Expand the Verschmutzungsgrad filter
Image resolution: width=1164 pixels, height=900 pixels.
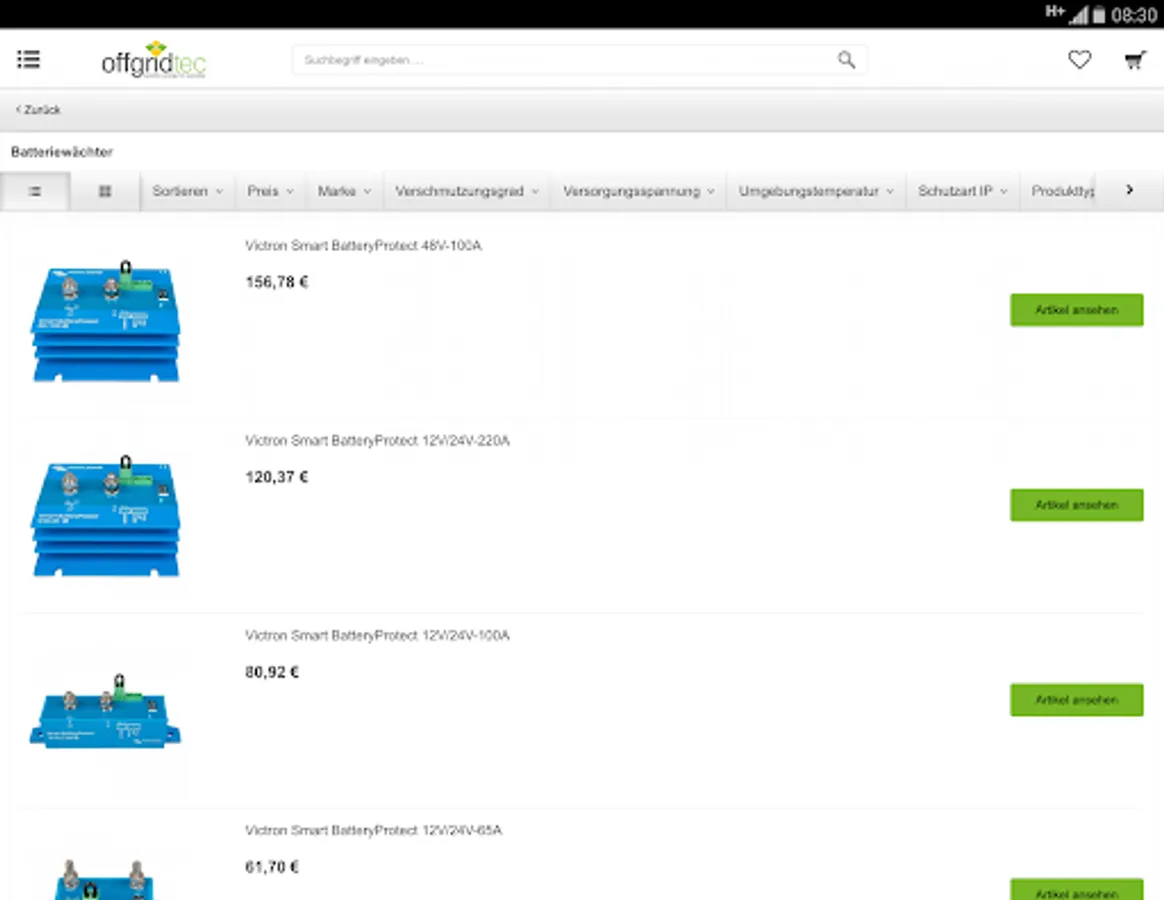[467, 191]
